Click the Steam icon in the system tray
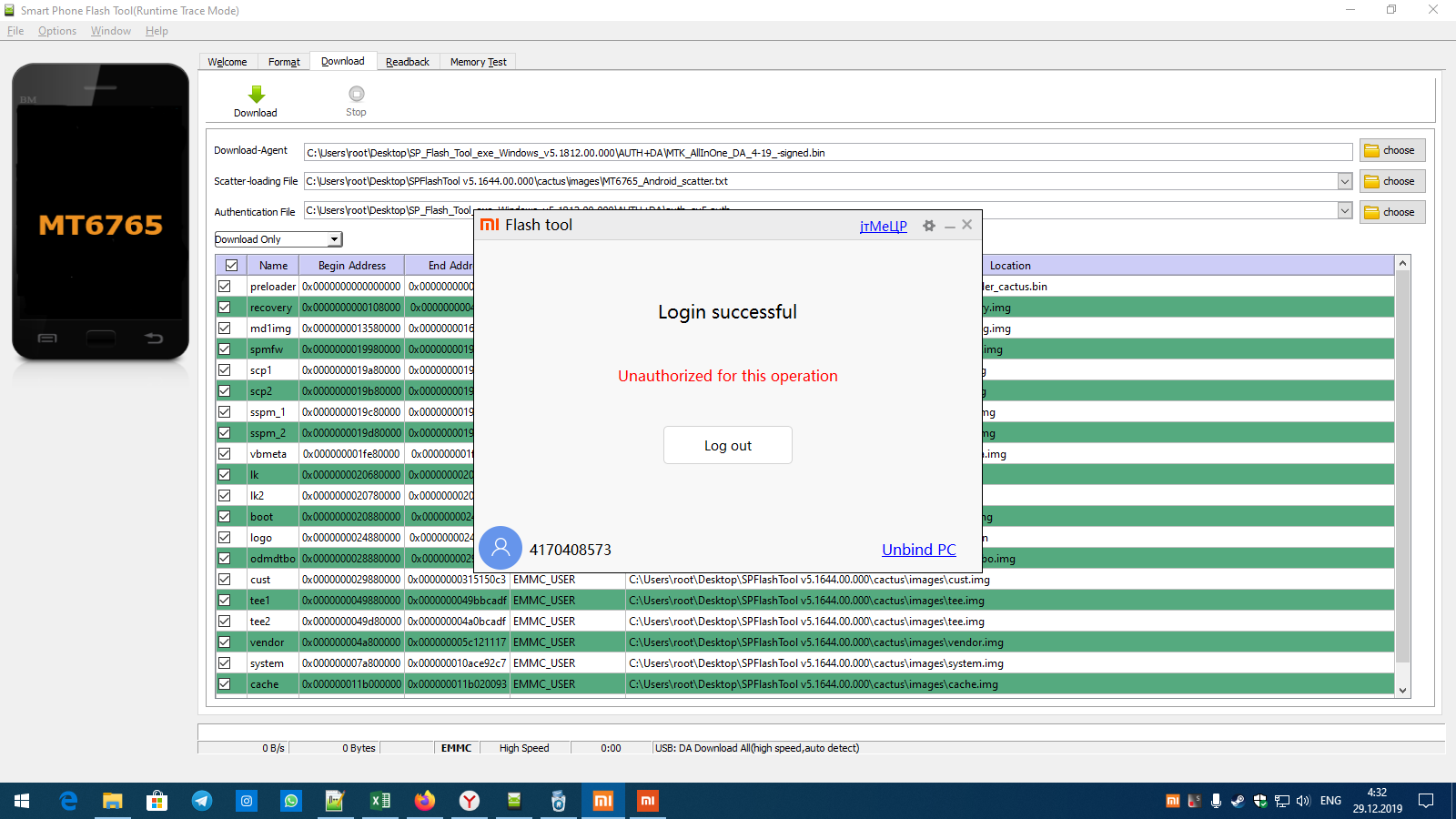The height and width of the screenshot is (819, 1456). pyautogui.click(x=1238, y=801)
